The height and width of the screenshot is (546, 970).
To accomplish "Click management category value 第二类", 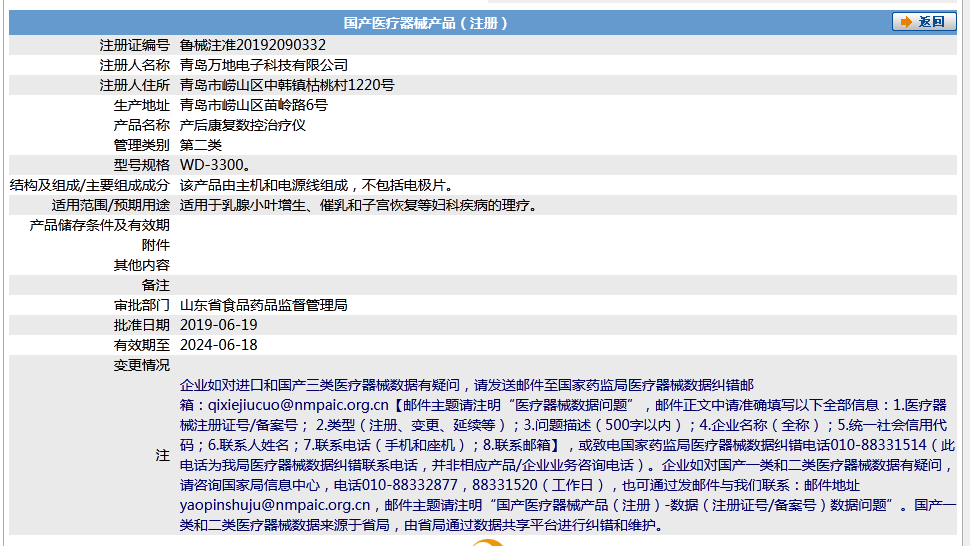I will click(200, 145).
